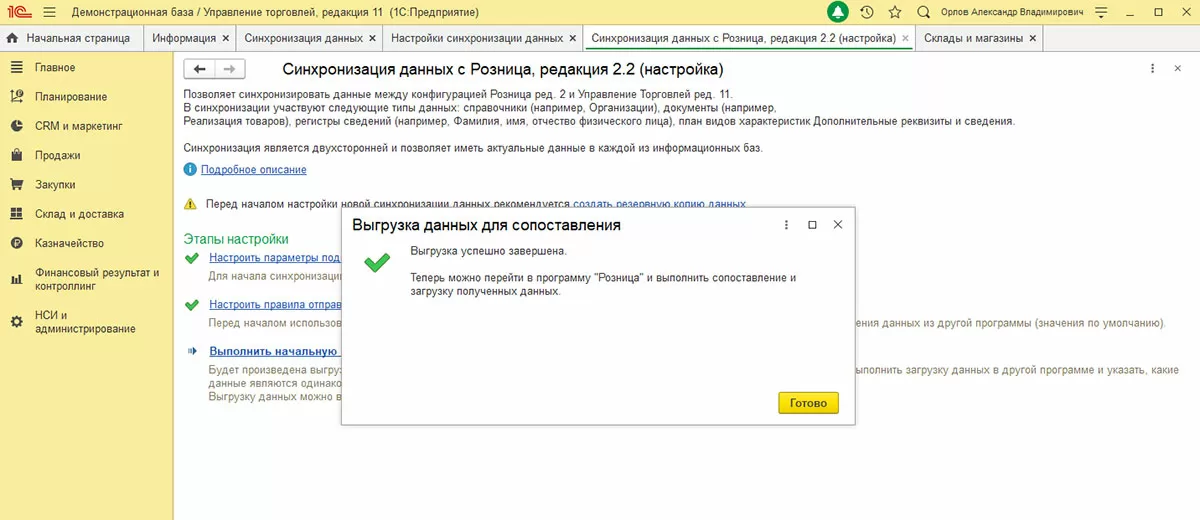
Task: Close the sync setup form
Action: click(1179, 69)
